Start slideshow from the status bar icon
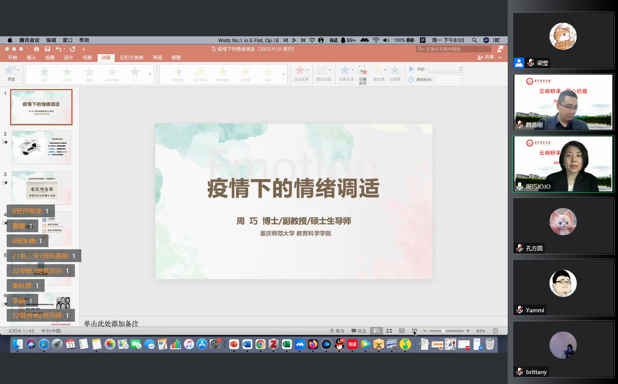This screenshot has height=384, width=618. (414, 331)
